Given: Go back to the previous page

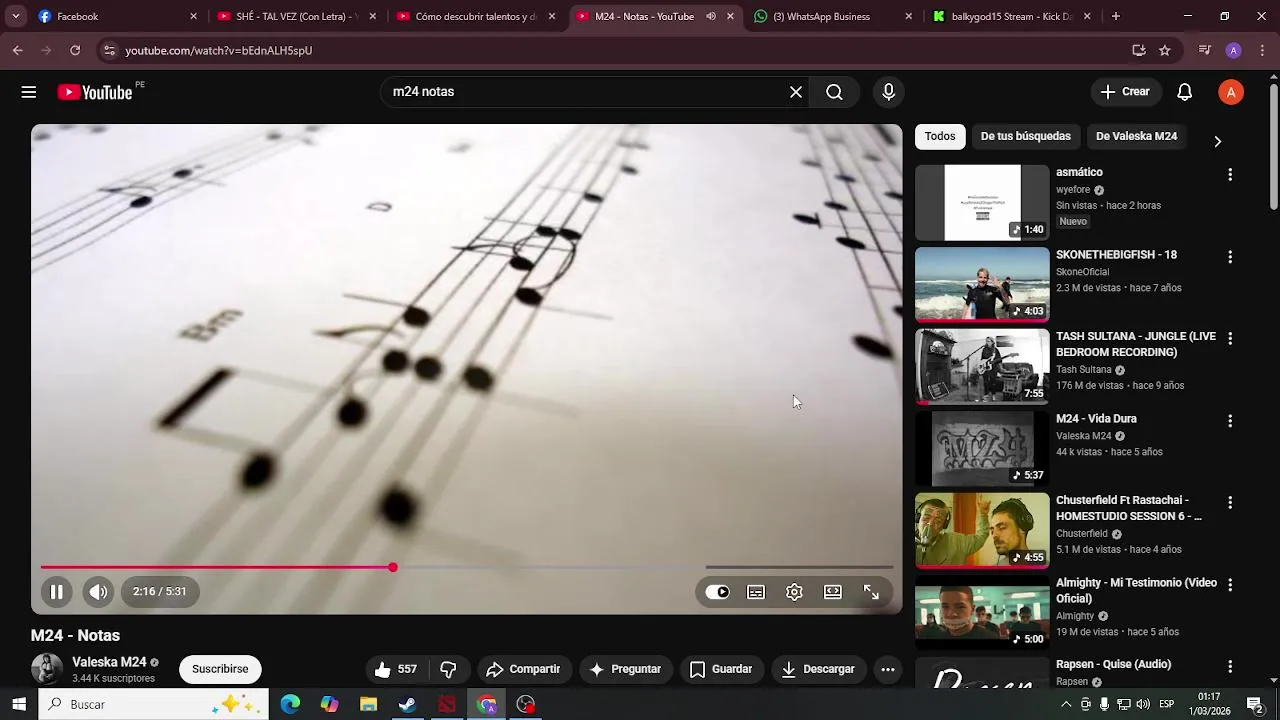Looking at the screenshot, I should (x=18, y=50).
